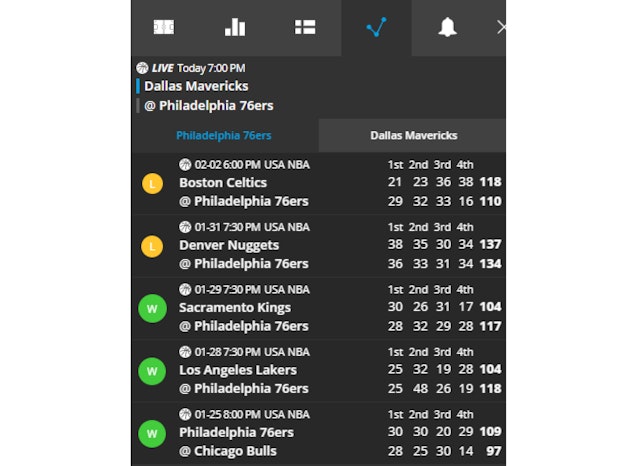Open the Sacramento Kings team link
The height and width of the screenshot is (466, 633).
click(x=235, y=308)
